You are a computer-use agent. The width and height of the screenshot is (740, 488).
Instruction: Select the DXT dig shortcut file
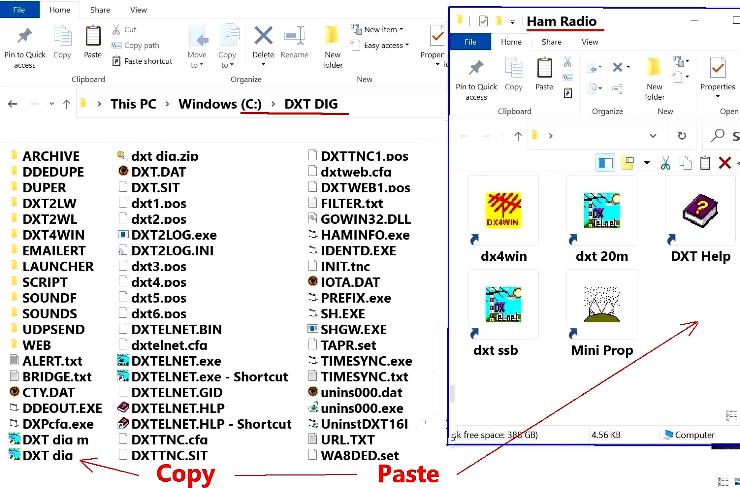tap(42, 455)
